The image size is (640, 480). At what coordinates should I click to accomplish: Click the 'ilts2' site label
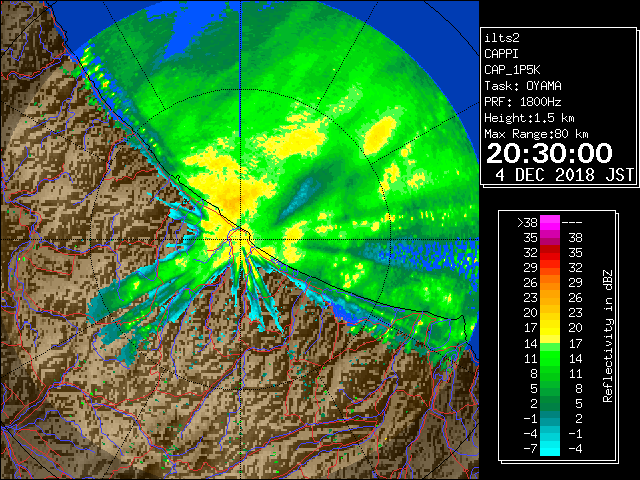(x=502, y=38)
